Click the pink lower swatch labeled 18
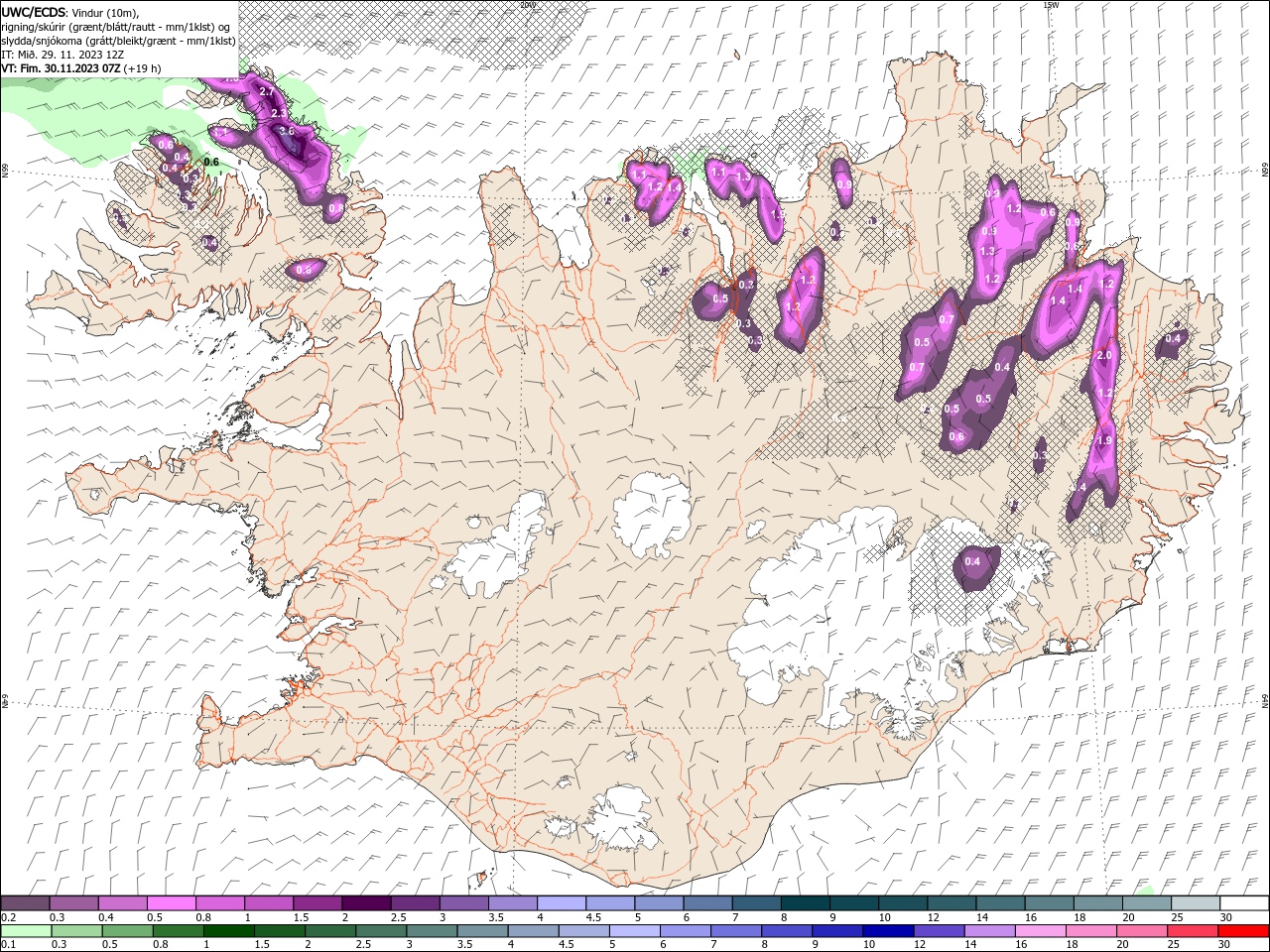This screenshot has height=952, width=1270. coord(1091,931)
